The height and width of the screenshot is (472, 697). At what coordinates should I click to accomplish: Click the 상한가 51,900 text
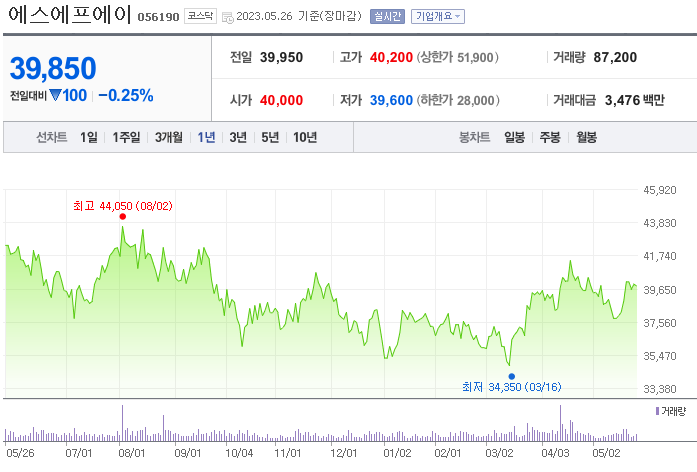point(457,57)
